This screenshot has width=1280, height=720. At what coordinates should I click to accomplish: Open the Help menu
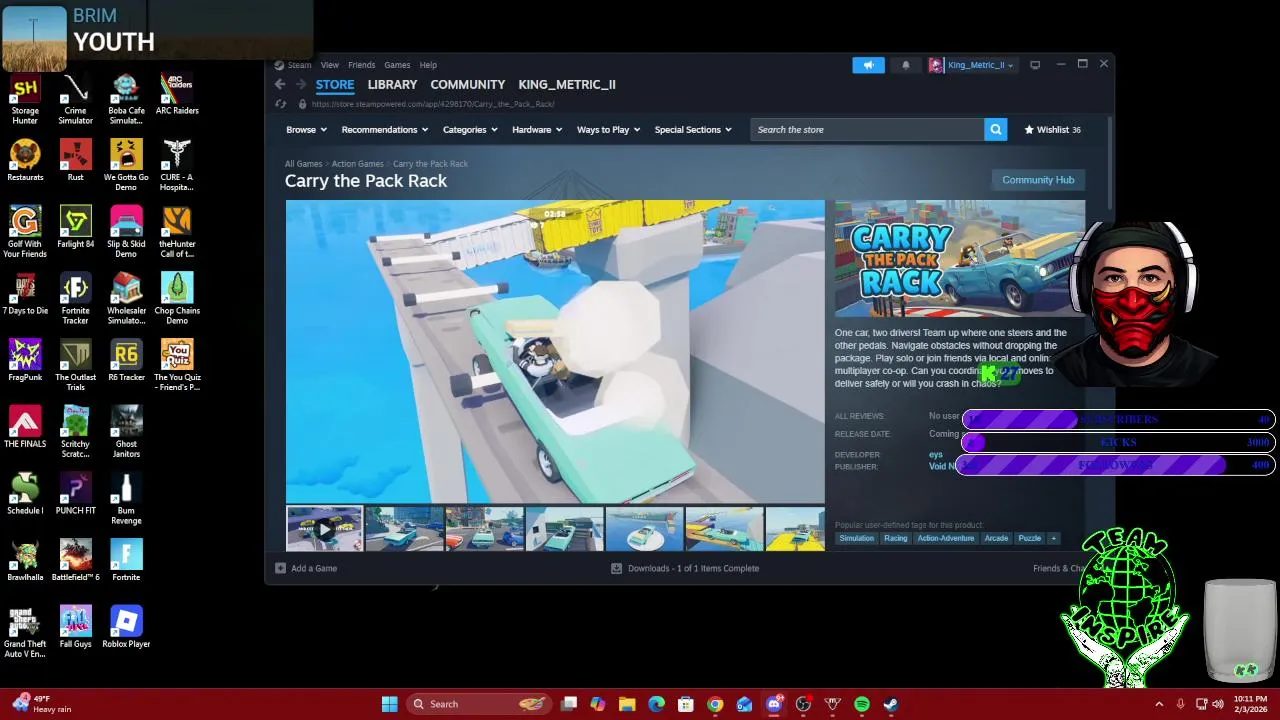(428, 65)
